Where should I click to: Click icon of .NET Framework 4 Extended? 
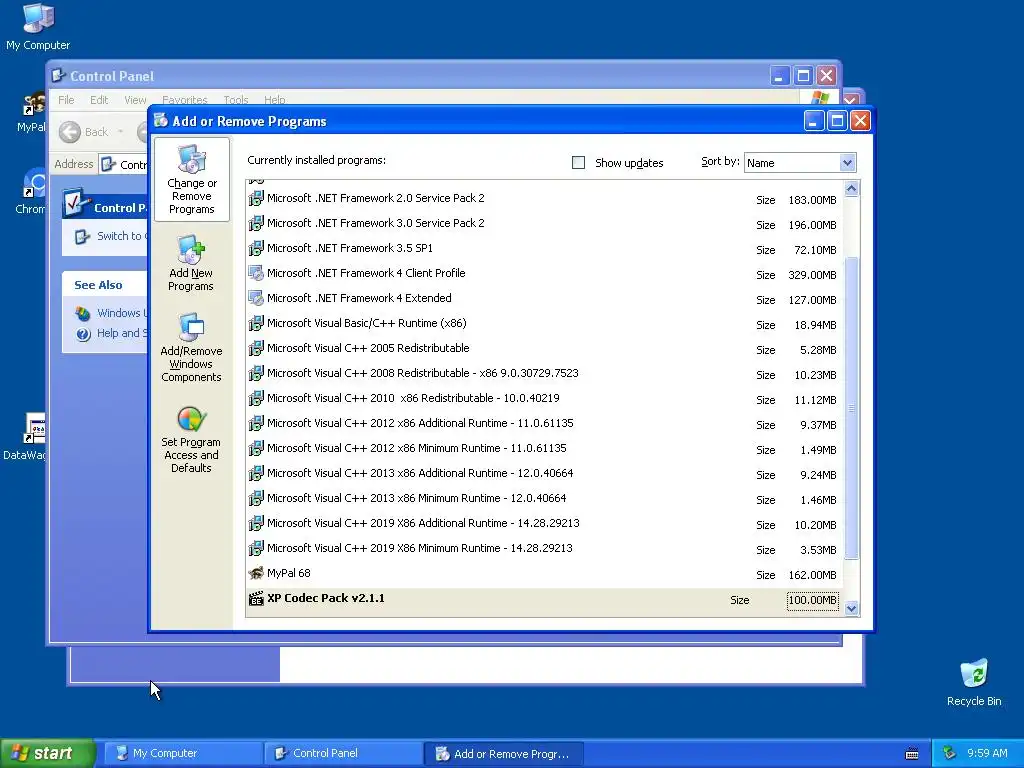pos(256,298)
